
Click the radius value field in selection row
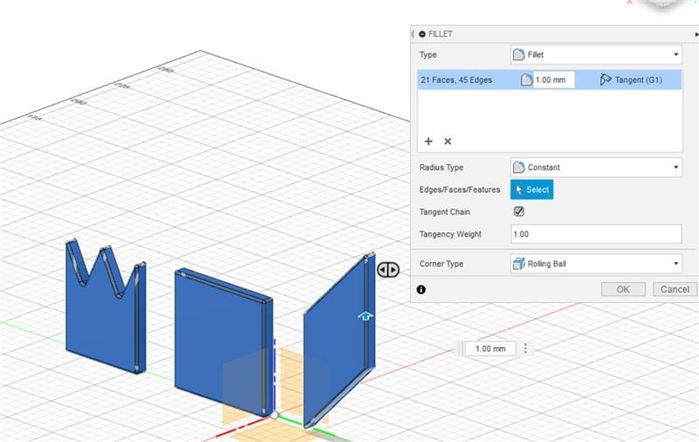point(553,80)
